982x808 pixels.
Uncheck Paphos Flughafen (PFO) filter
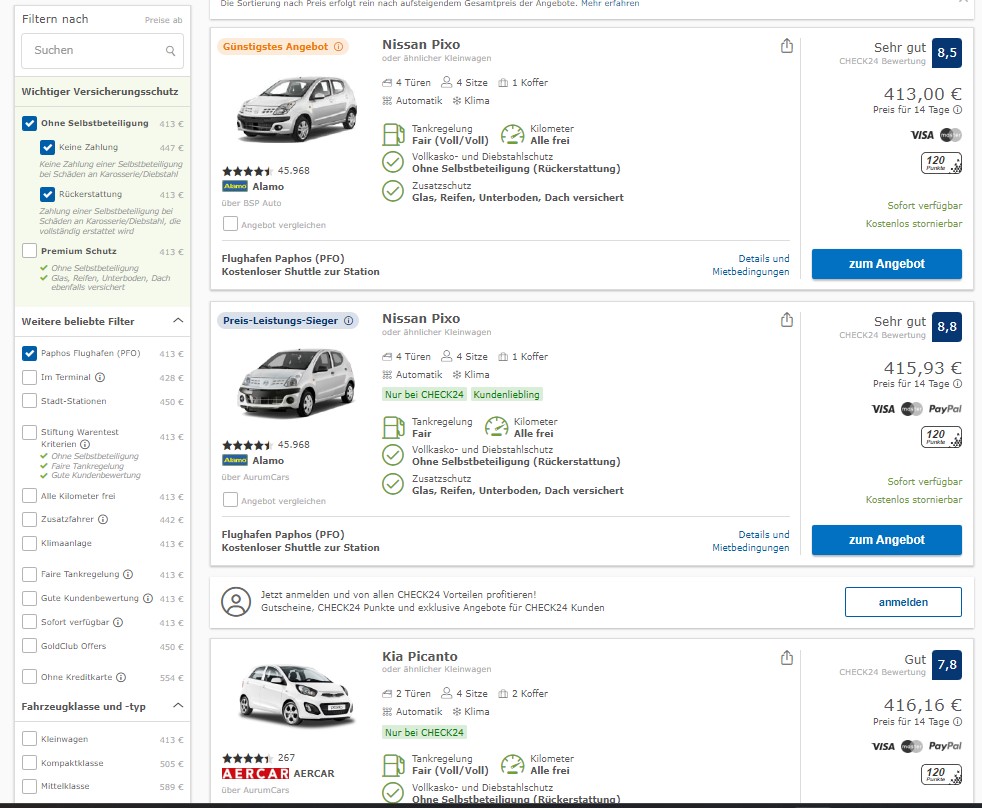pyautogui.click(x=29, y=353)
